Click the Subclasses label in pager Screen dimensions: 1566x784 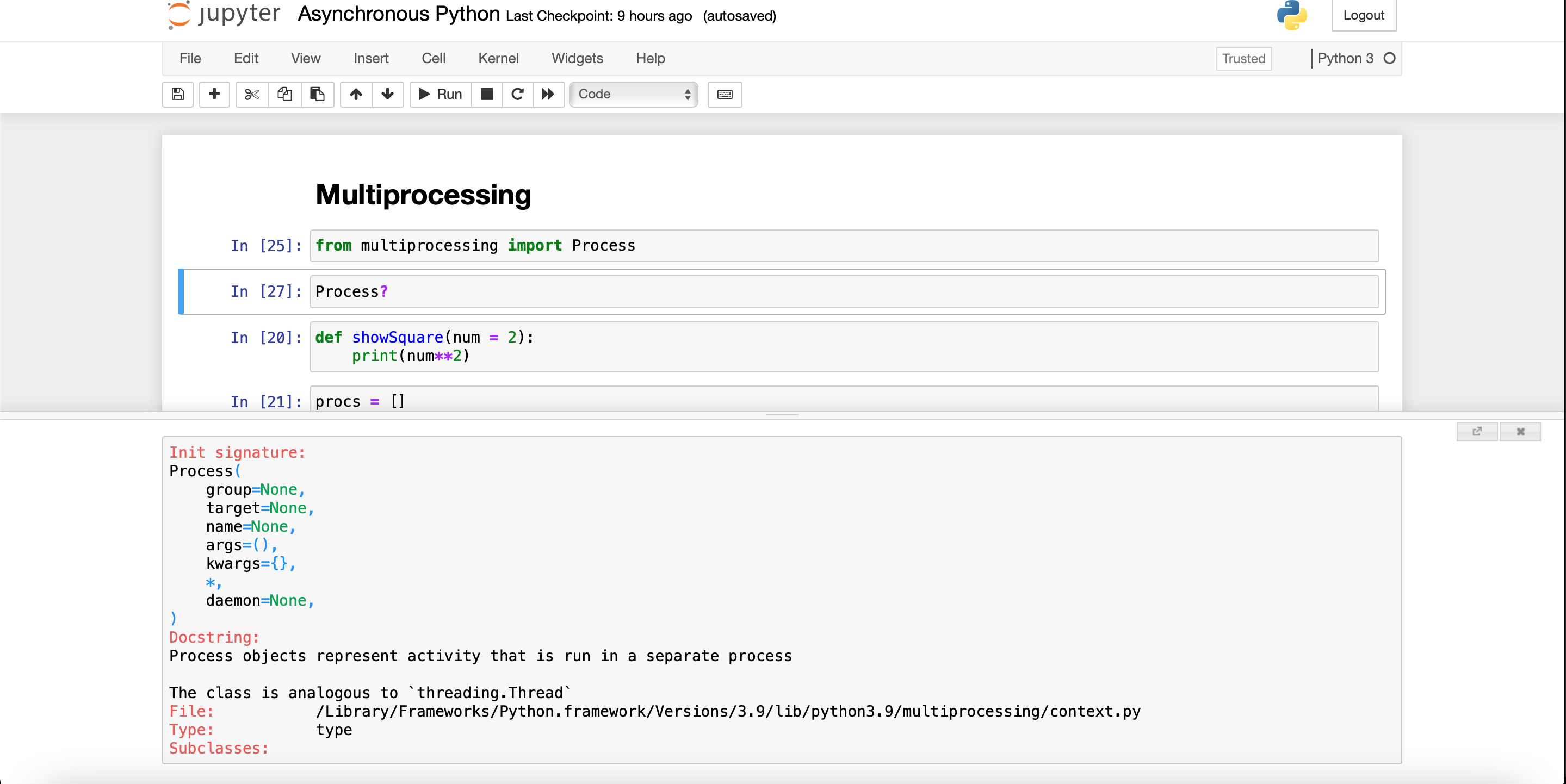[219, 748]
